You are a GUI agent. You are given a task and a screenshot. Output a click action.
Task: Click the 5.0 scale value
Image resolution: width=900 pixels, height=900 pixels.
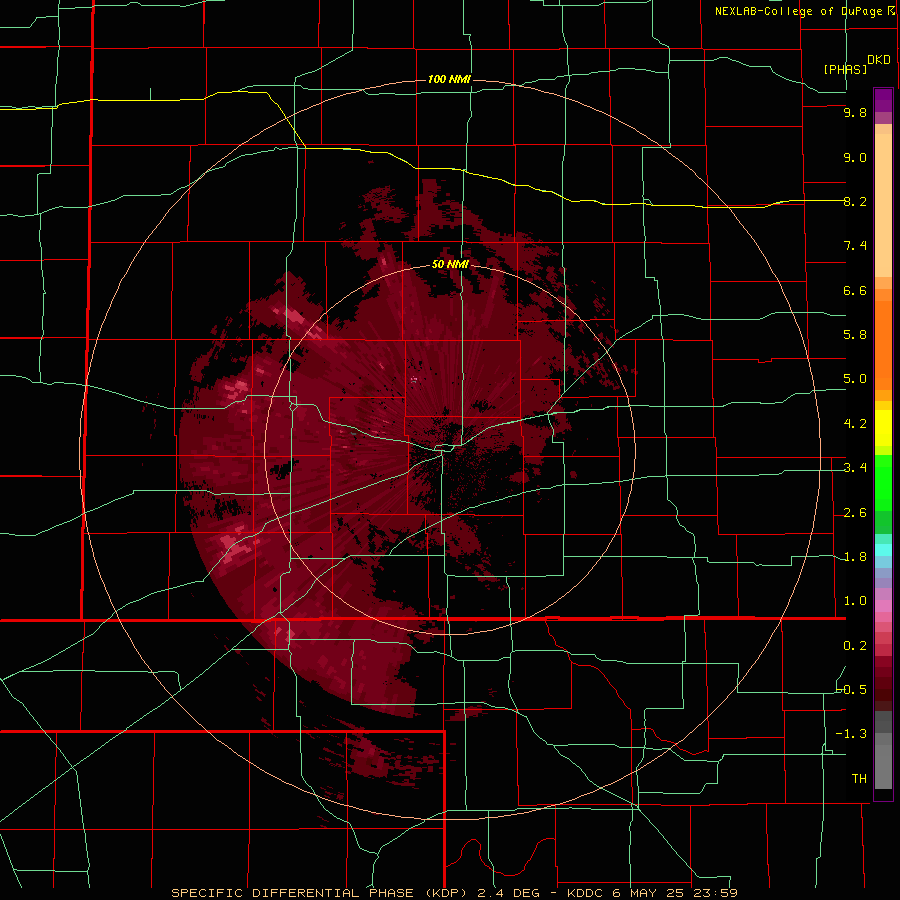[855, 379]
